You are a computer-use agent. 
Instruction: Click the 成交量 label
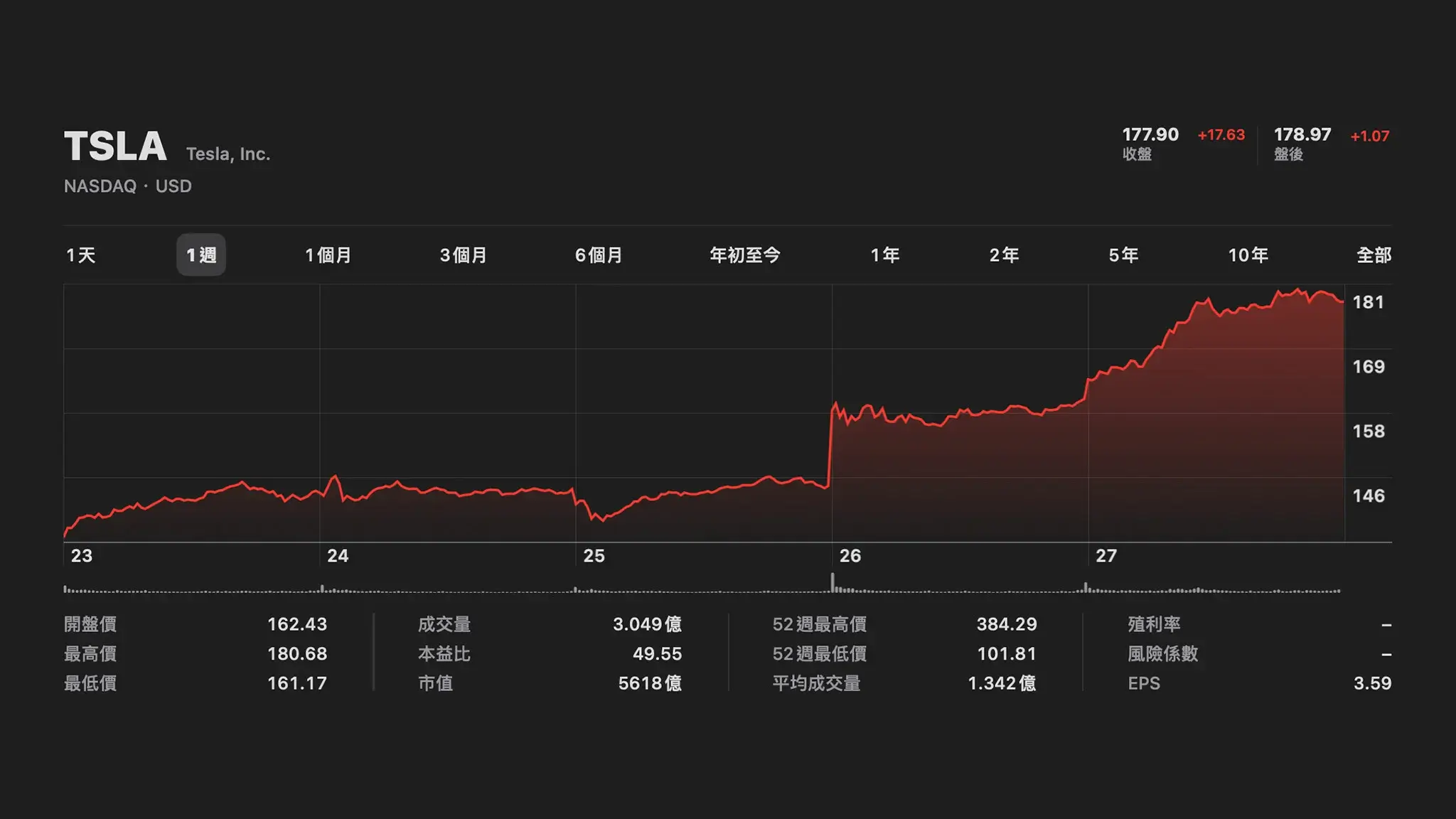coord(444,624)
